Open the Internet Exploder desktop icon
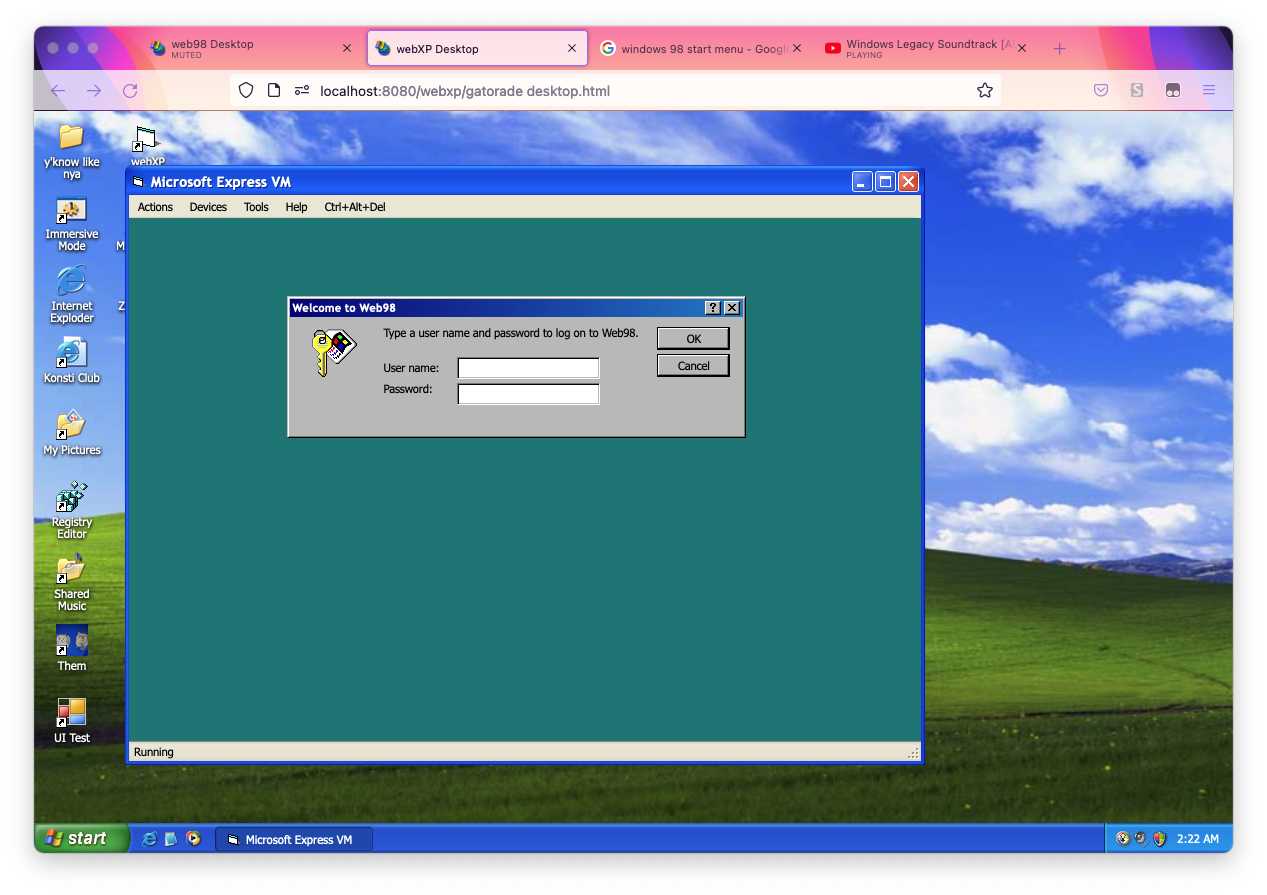The height and width of the screenshot is (895, 1267). (x=71, y=282)
